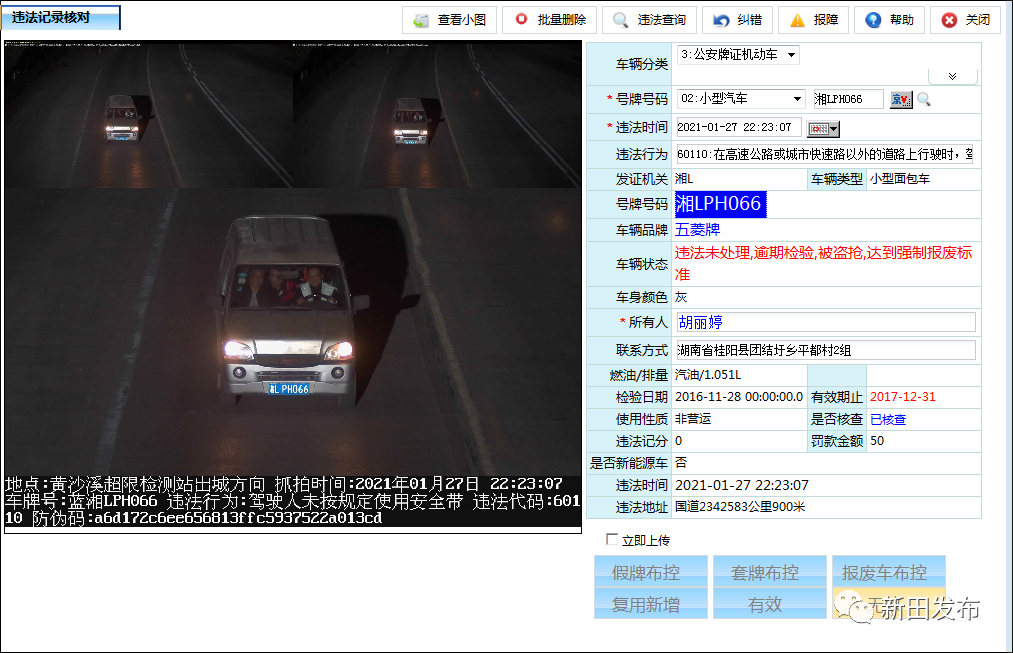The width and height of the screenshot is (1013, 653).
Task: Expand the double-chevron below 车辆分类
Action: pos(952,76)
